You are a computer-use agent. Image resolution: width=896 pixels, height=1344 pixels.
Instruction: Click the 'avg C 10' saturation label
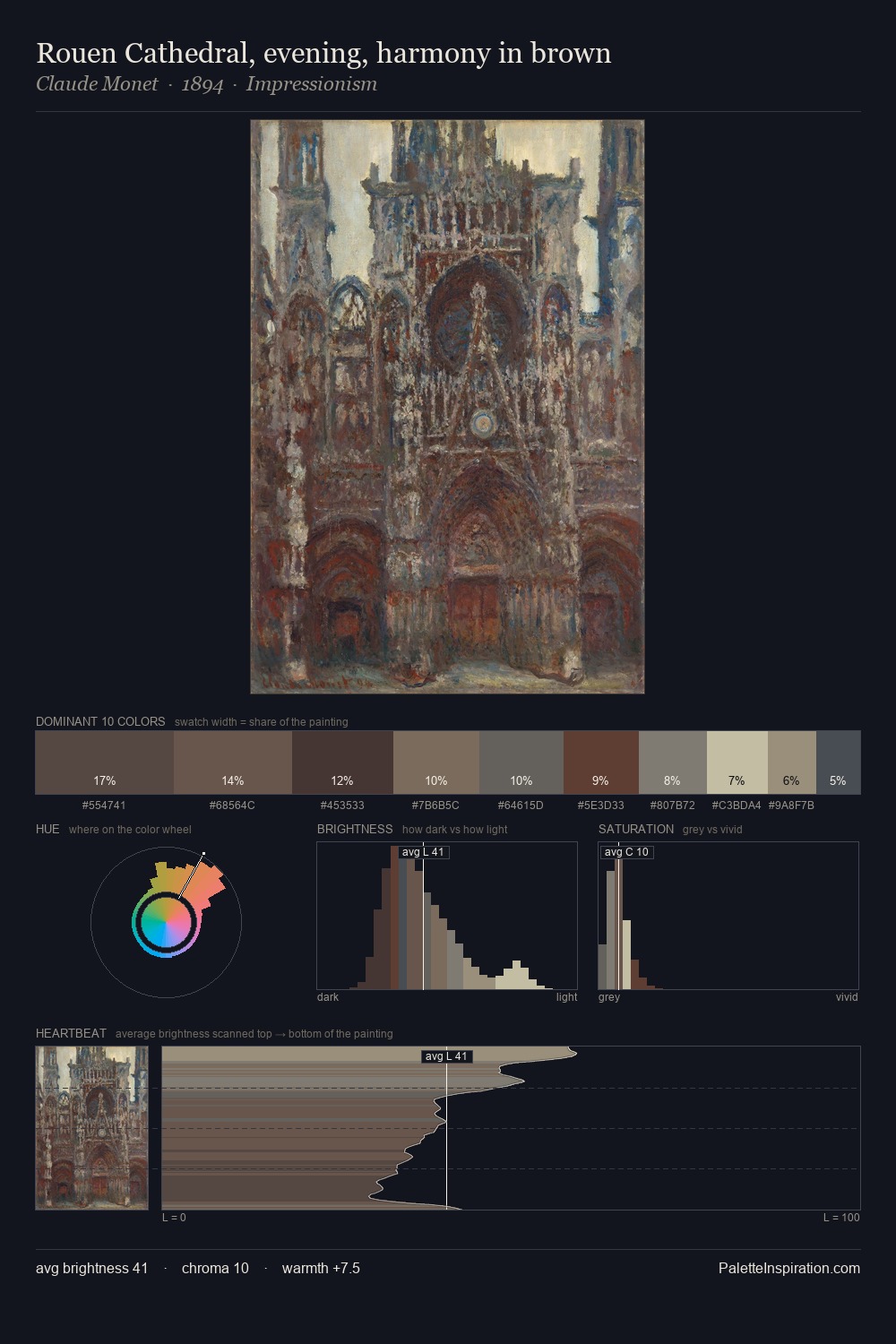coord(626,852)
